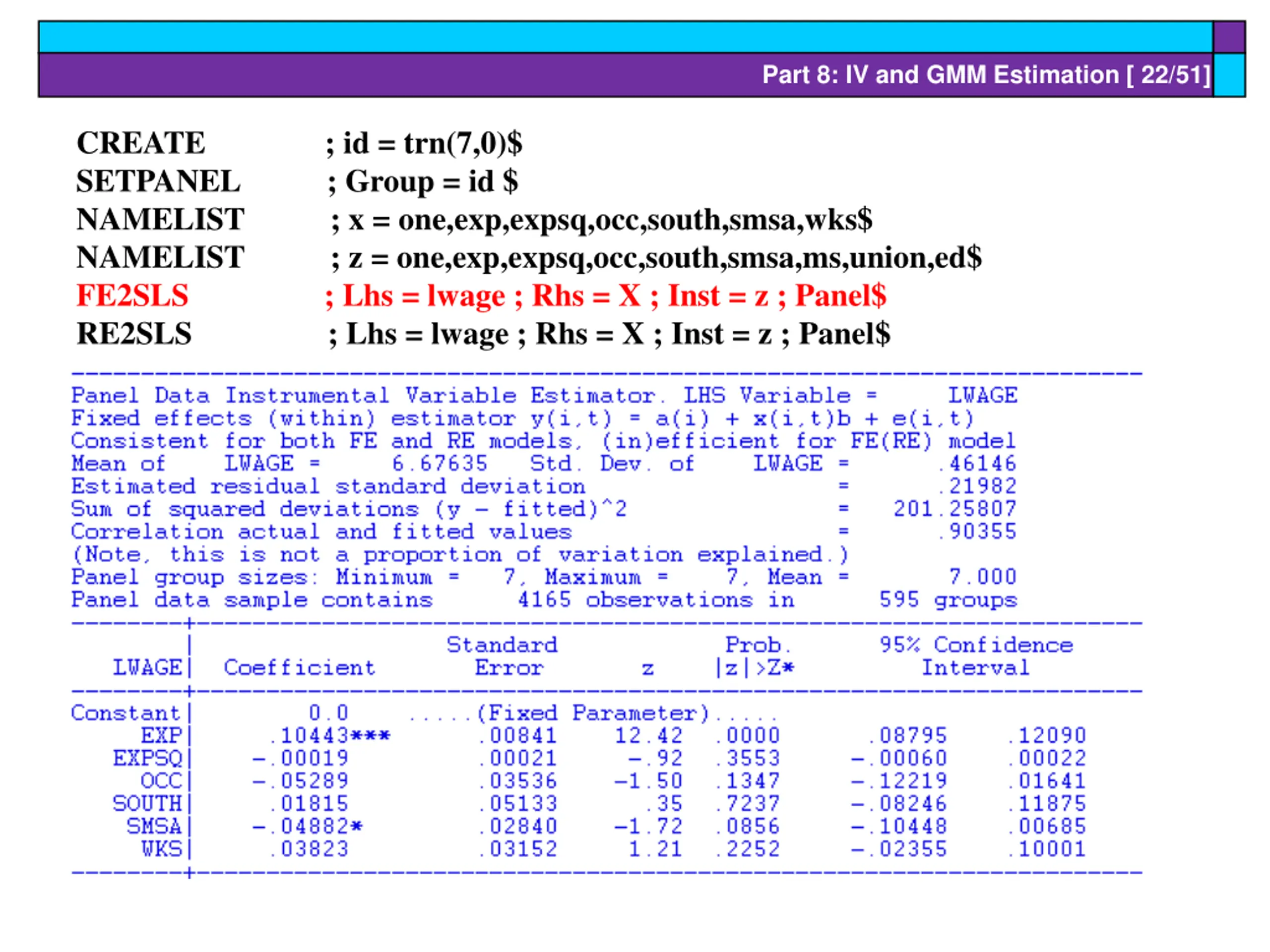Select the CREATE command keyword

coord(141,143)
